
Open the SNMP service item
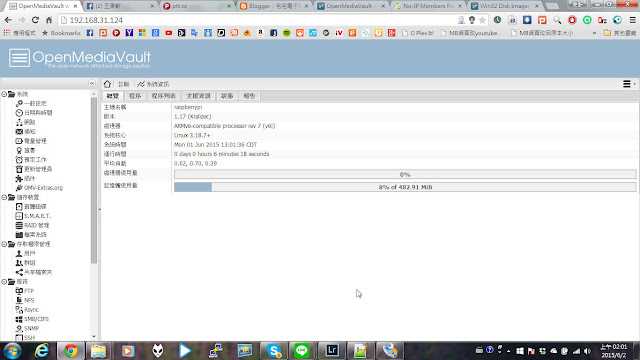tap(27, 329)
